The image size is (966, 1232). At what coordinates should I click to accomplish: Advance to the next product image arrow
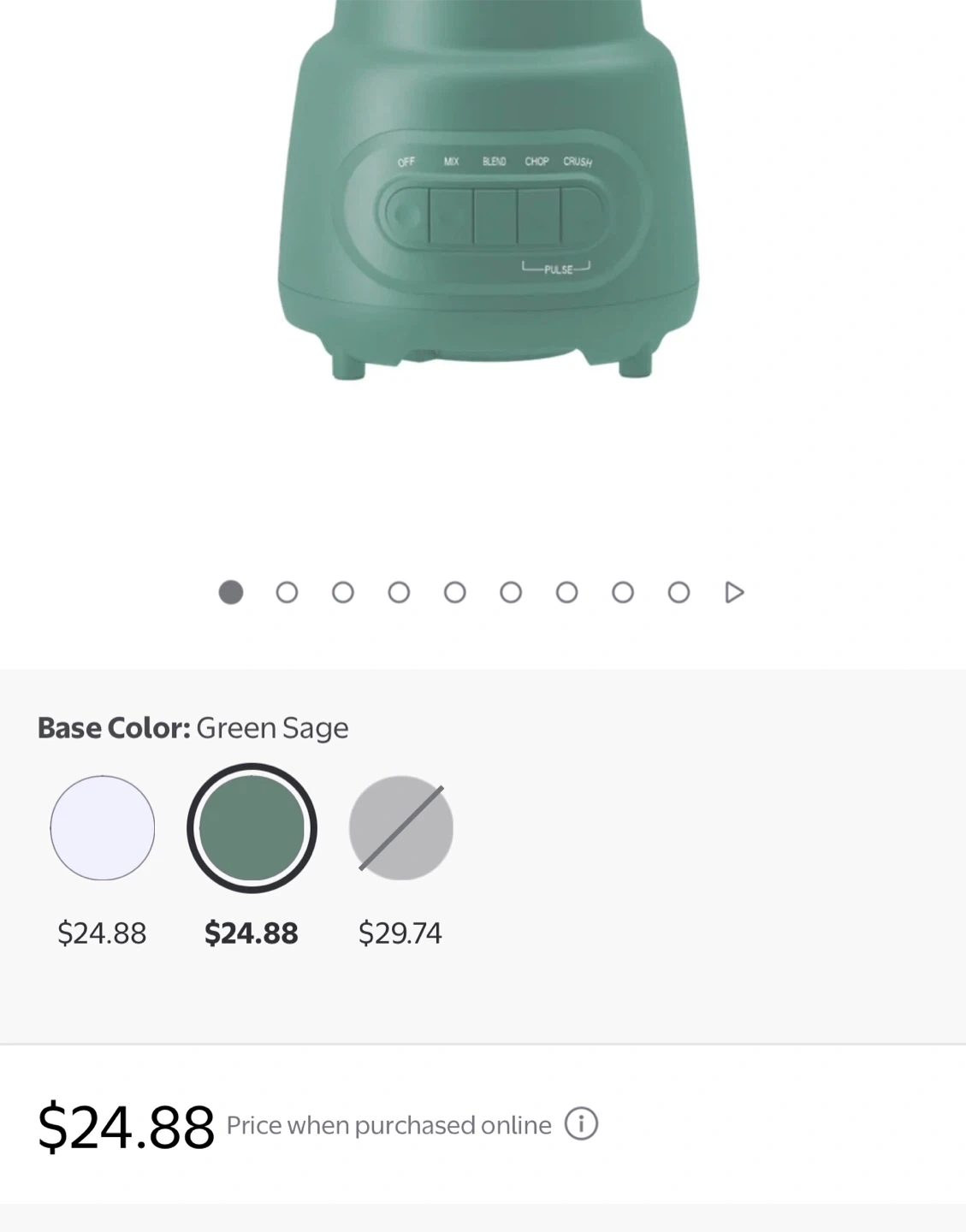(734, 592)
